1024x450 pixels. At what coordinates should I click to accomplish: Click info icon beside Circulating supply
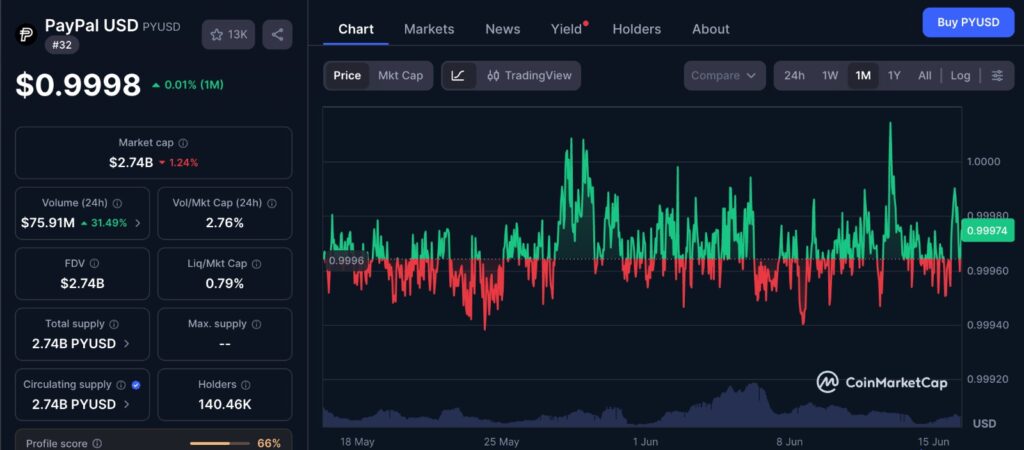click(121, 385)
